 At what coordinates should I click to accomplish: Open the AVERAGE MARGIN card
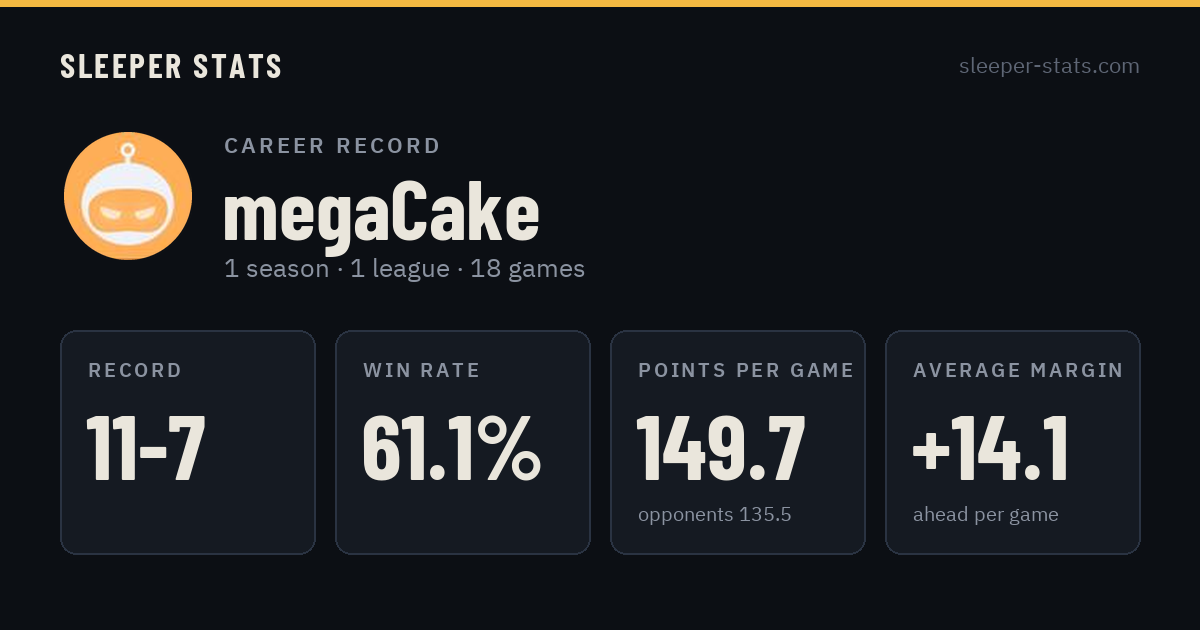(x=1013, y=442)
